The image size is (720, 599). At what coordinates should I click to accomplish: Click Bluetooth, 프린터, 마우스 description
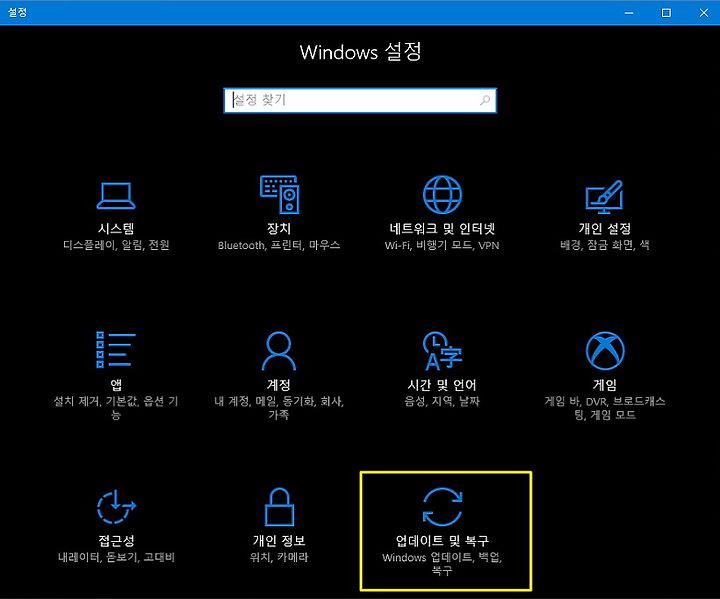coord(279,245)
